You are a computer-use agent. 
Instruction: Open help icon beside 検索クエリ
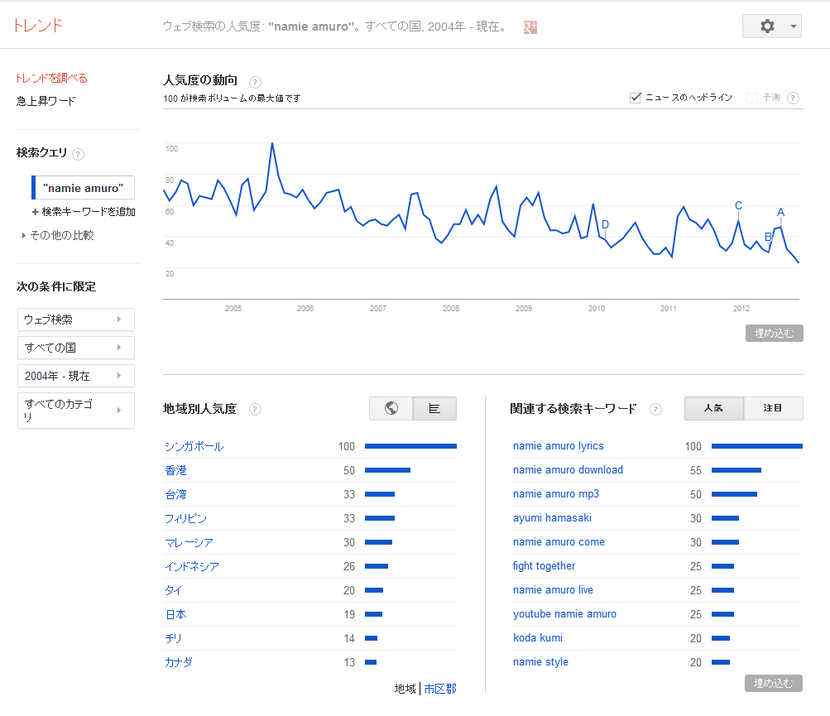[x=78, y=154]
